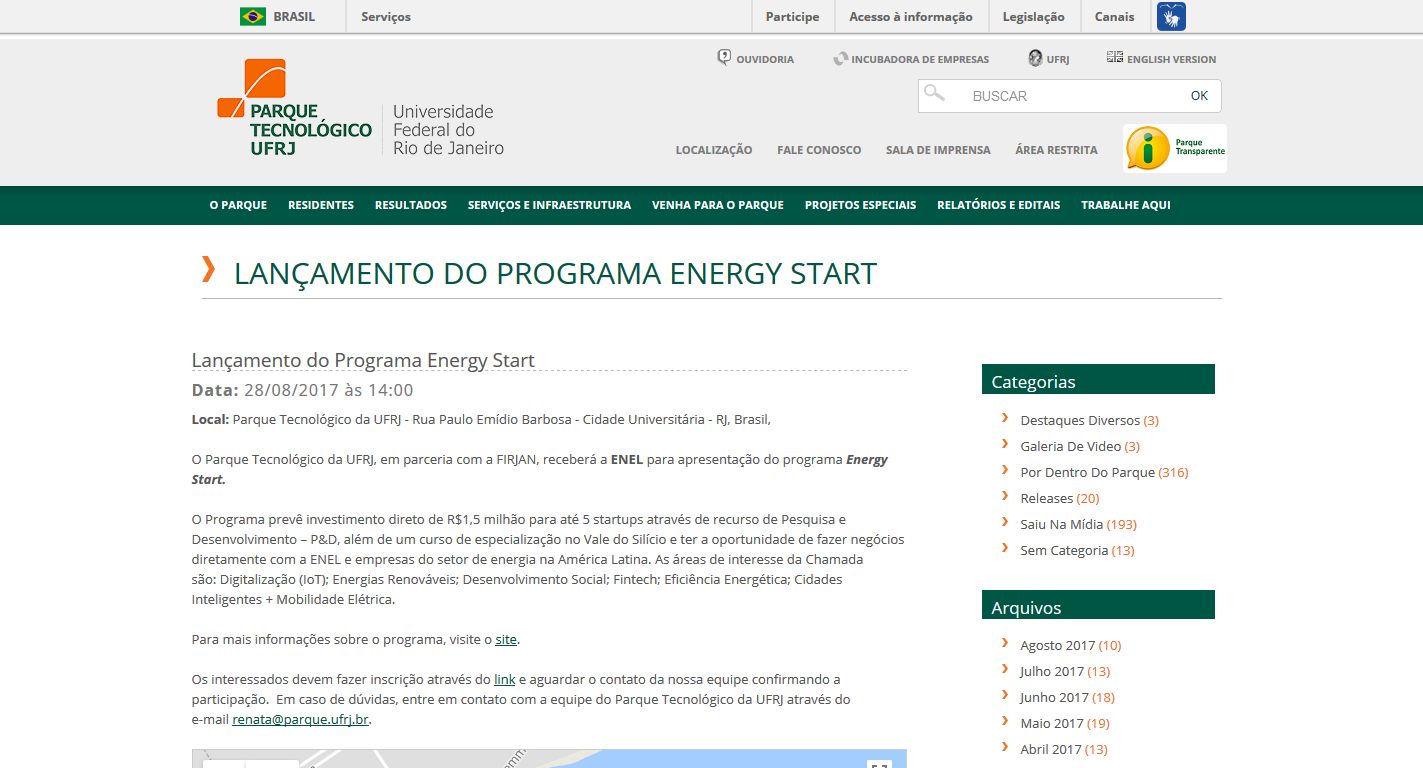This screenshot has height=768, width=1423.
Task: Open Acesso à informação link
Action: click(x=911, y=16)
